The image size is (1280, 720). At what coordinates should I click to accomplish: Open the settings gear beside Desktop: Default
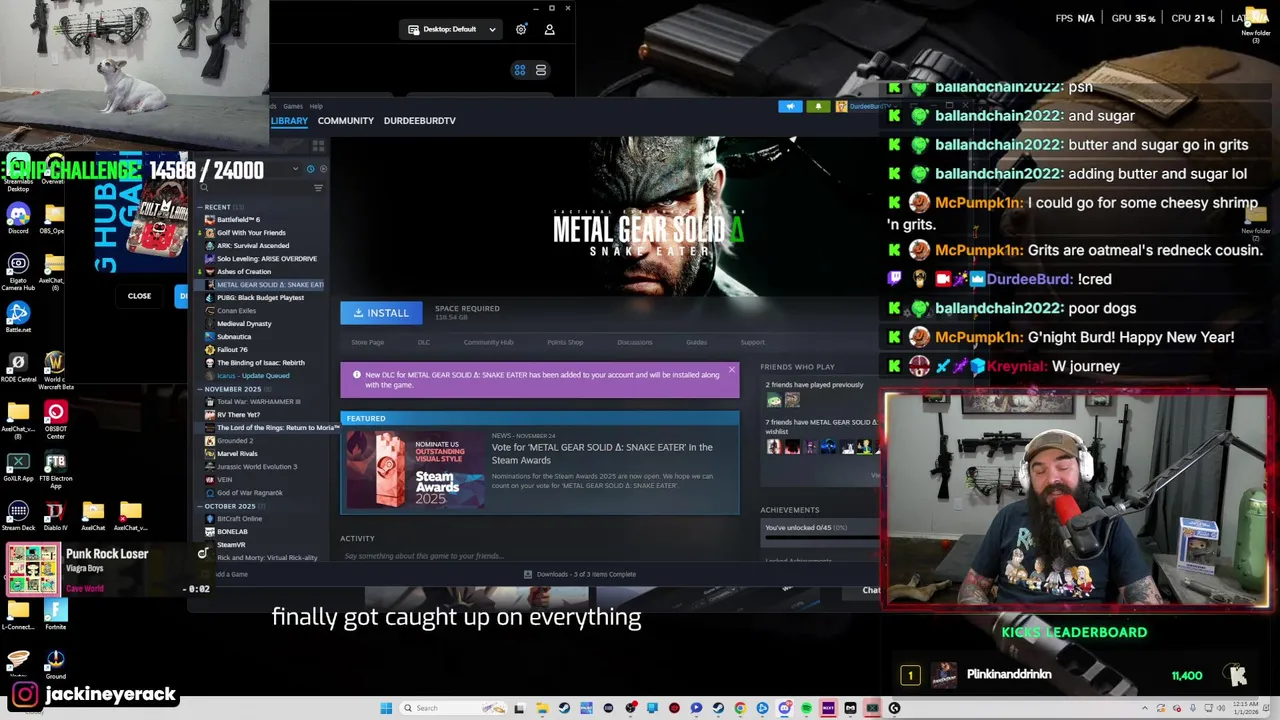[x=521, y=30]
